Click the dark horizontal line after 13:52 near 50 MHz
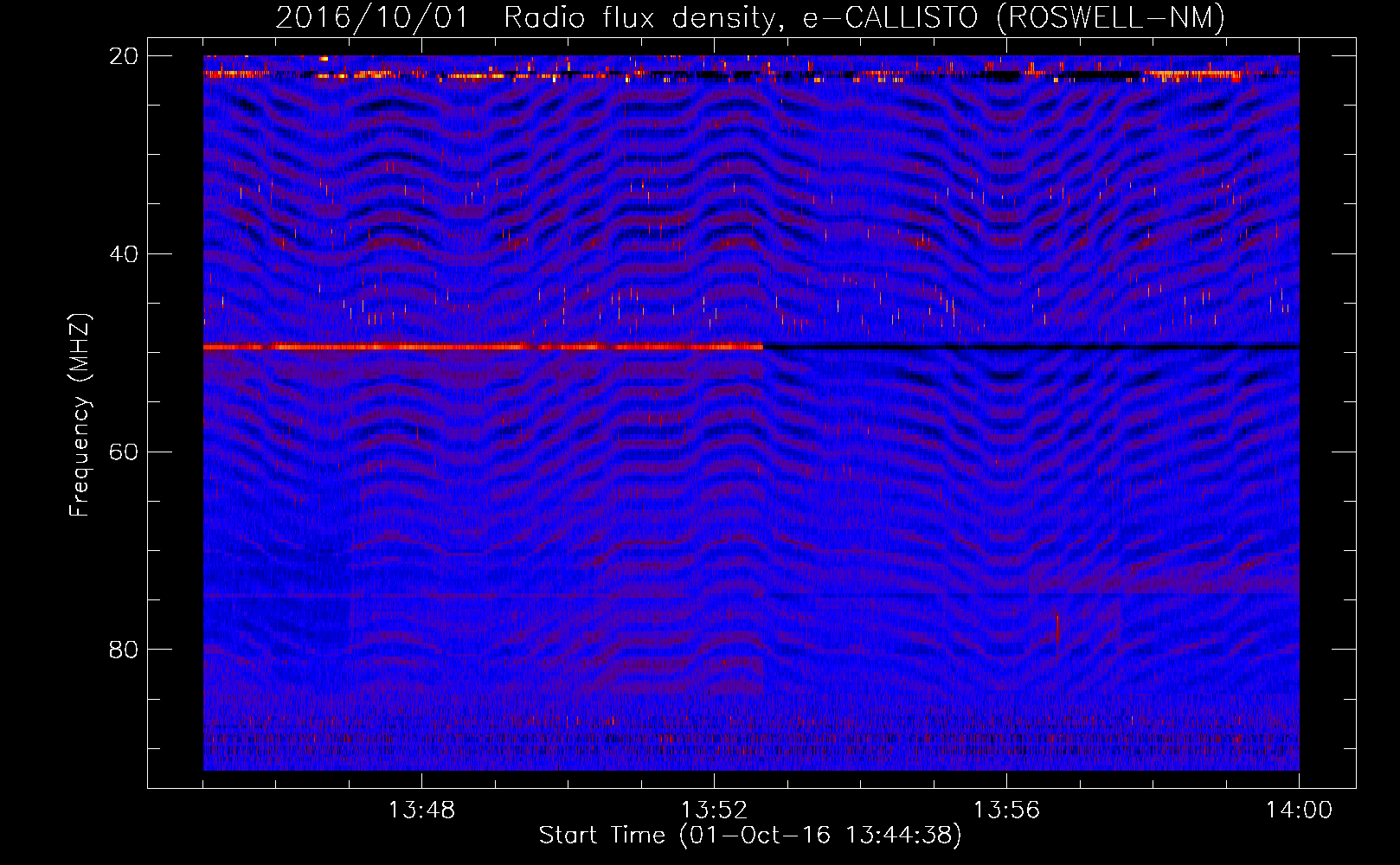Image resolution: width=1400 pixels, height=865 pixels. [1031, 347]
